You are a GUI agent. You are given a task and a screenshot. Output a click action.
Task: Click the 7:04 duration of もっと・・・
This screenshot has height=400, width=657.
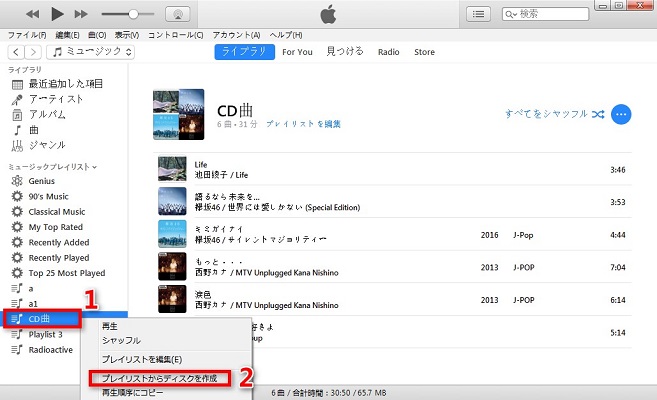[618, 268]
